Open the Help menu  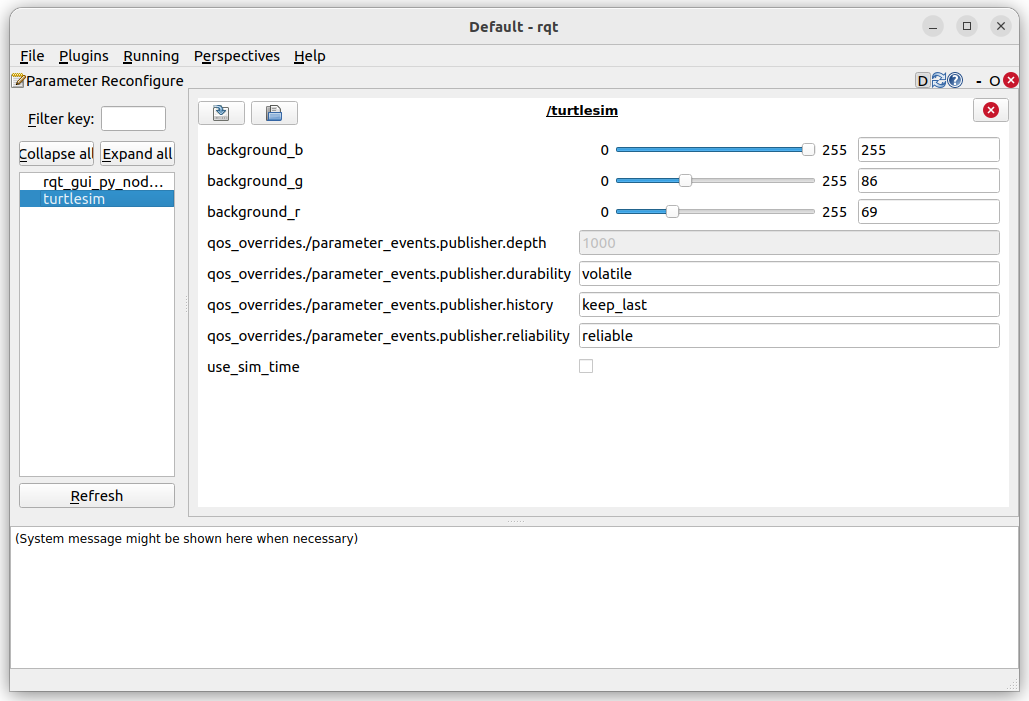310,56
